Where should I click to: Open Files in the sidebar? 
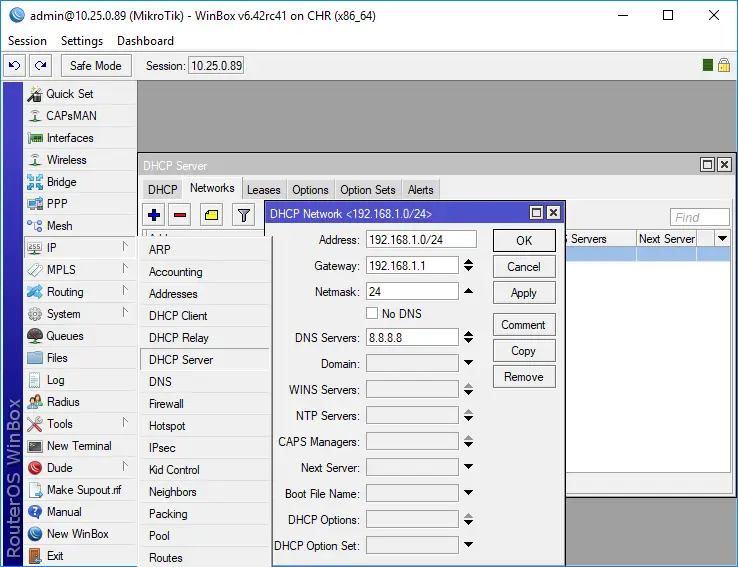[x=80, y=358]
